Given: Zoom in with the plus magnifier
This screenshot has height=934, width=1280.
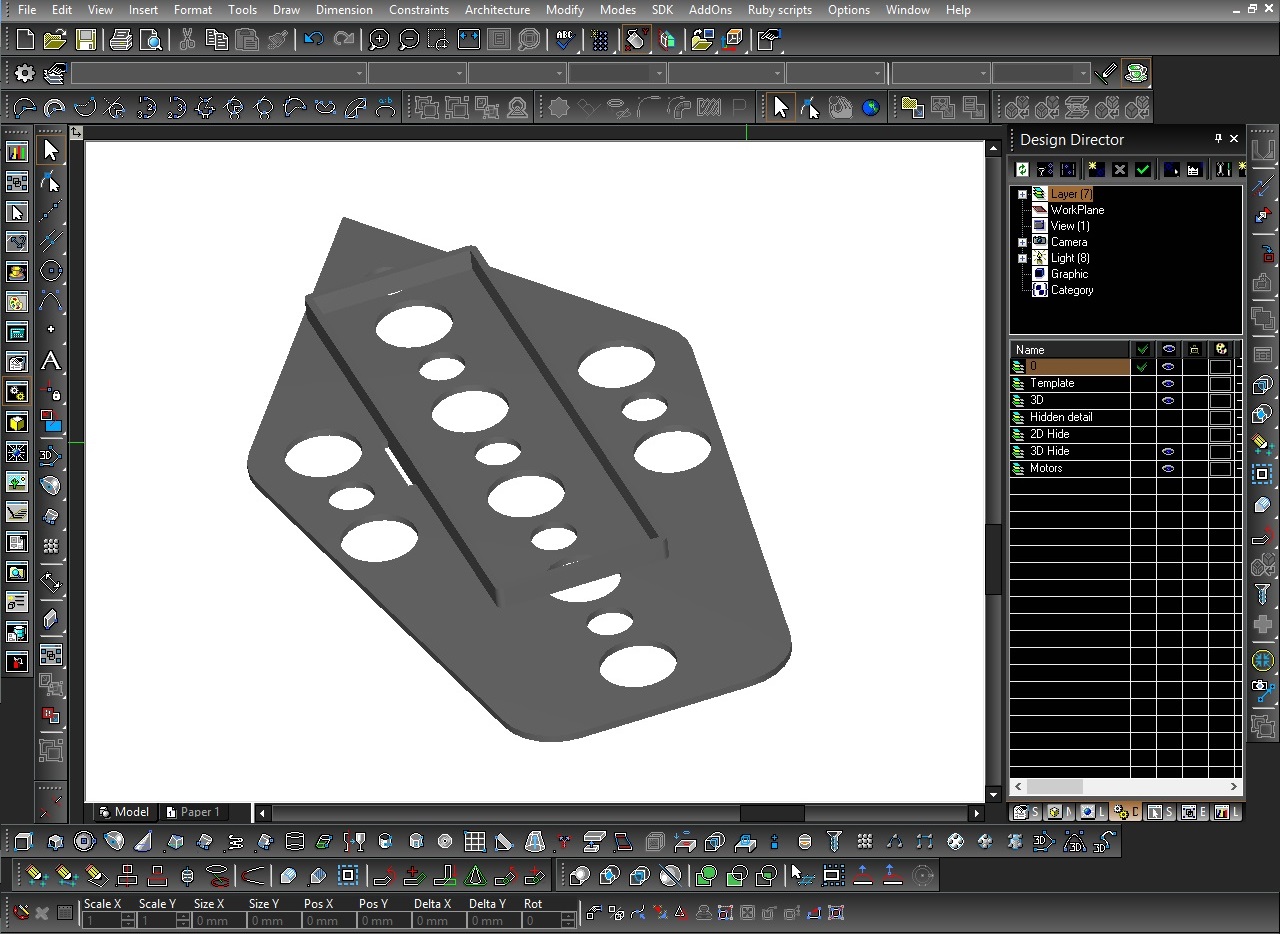Looking at the screenshot, I should coord(379,40).
